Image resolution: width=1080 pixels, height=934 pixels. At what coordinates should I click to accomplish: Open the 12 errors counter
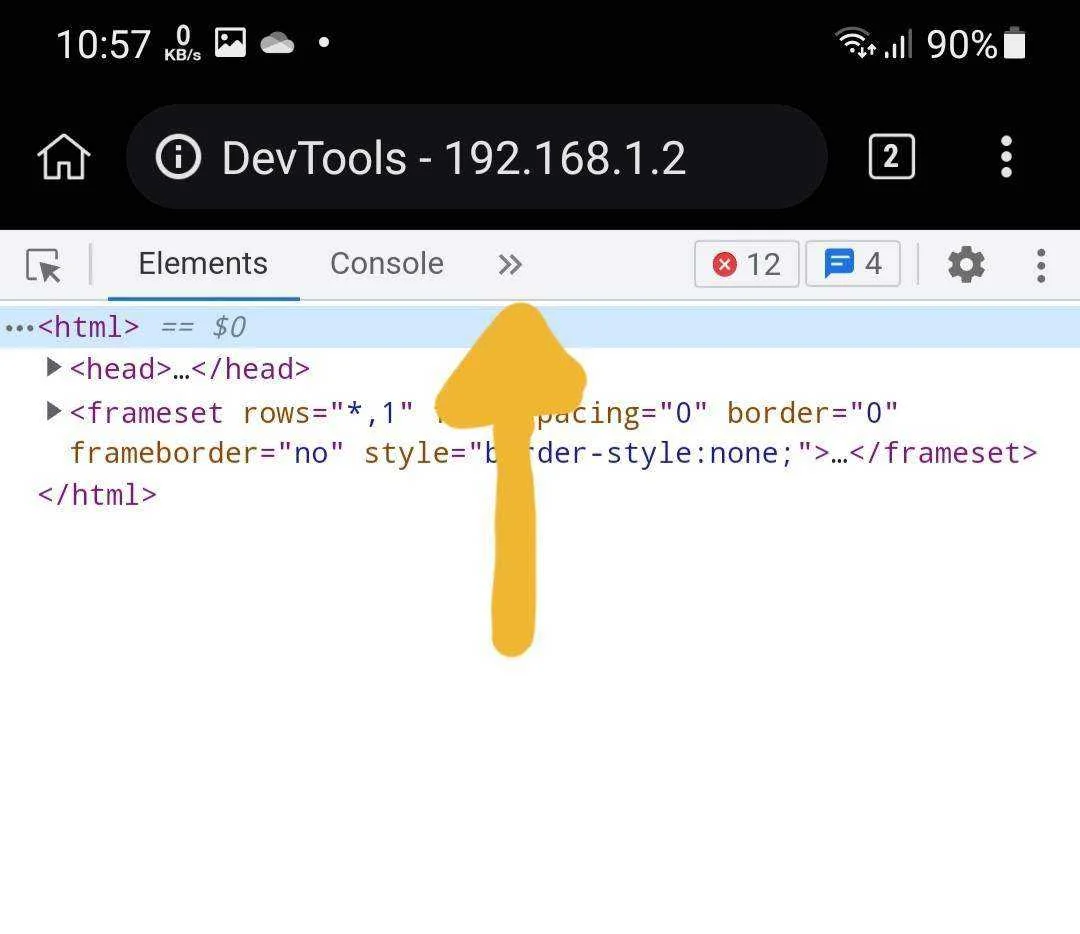tap(747, 264)
